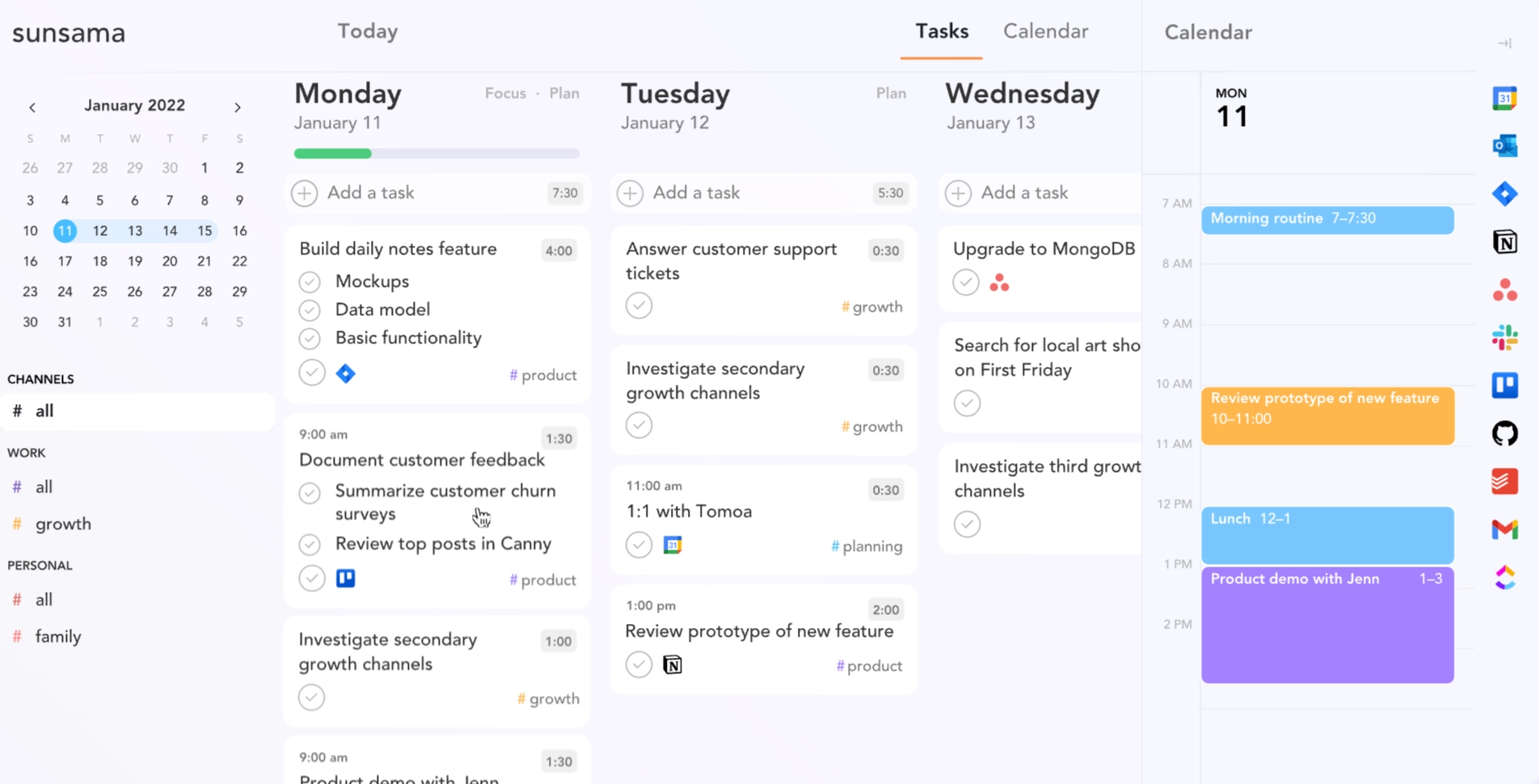Click Monday's green progress bar

coord(332,154)
